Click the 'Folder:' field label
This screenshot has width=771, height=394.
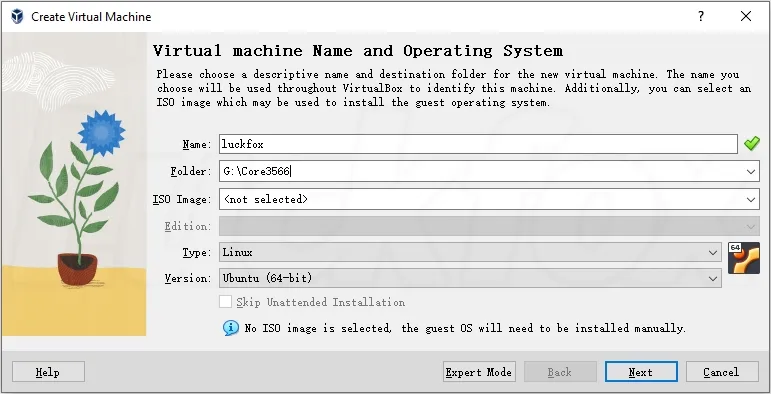pyautogui.click(x=191, y=171)
